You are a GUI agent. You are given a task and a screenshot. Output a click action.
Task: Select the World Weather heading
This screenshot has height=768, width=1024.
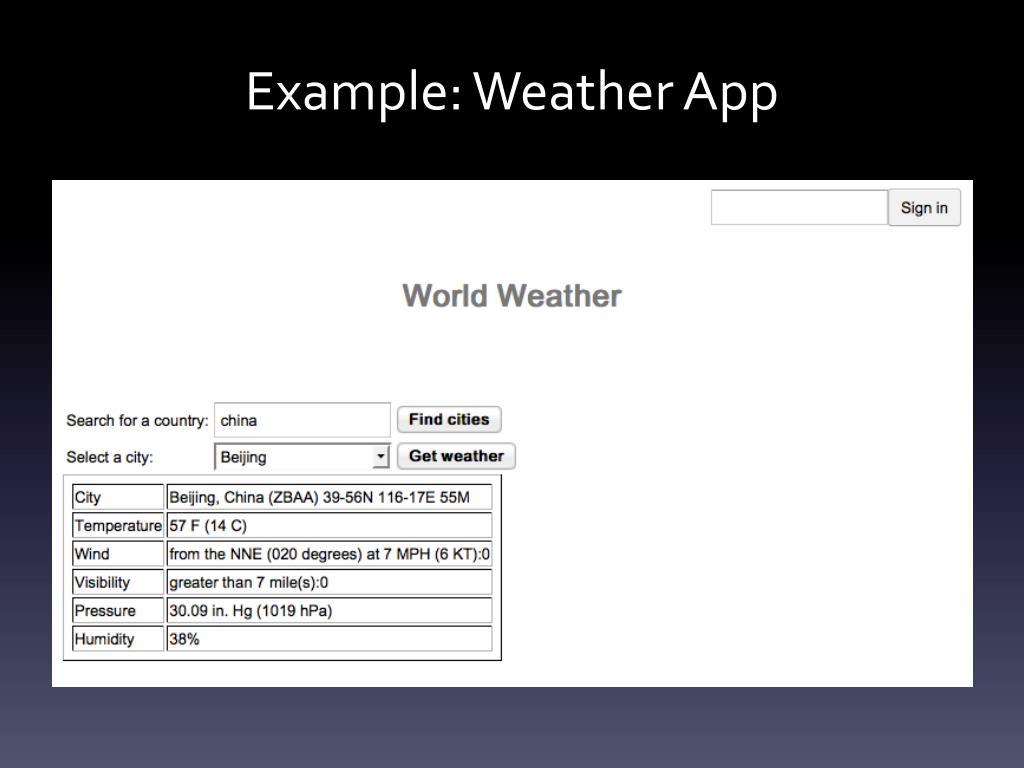click(x=512, y=296)
